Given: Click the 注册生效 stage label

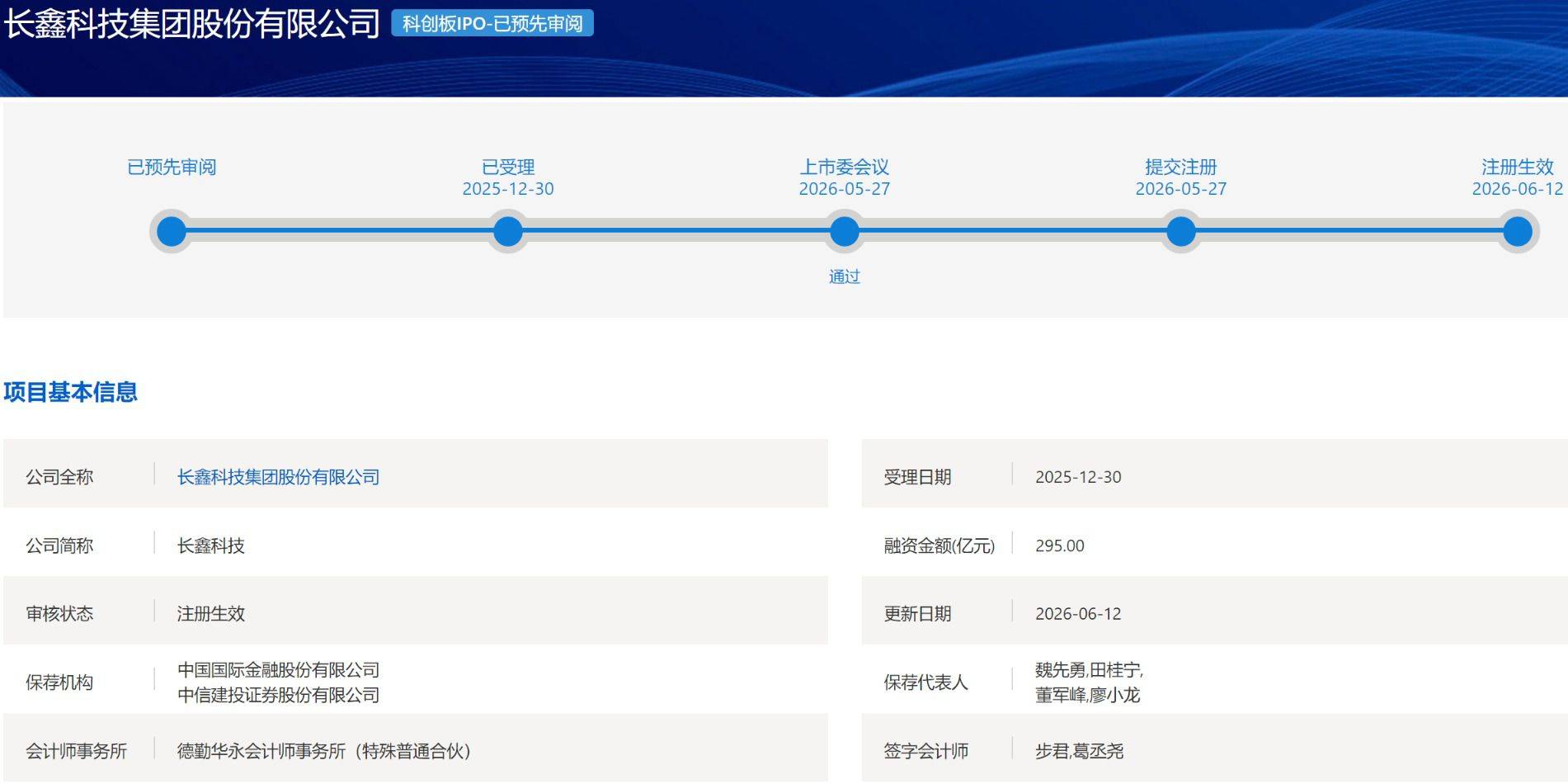Looking at the screenshot, I should coord(1518,167).
